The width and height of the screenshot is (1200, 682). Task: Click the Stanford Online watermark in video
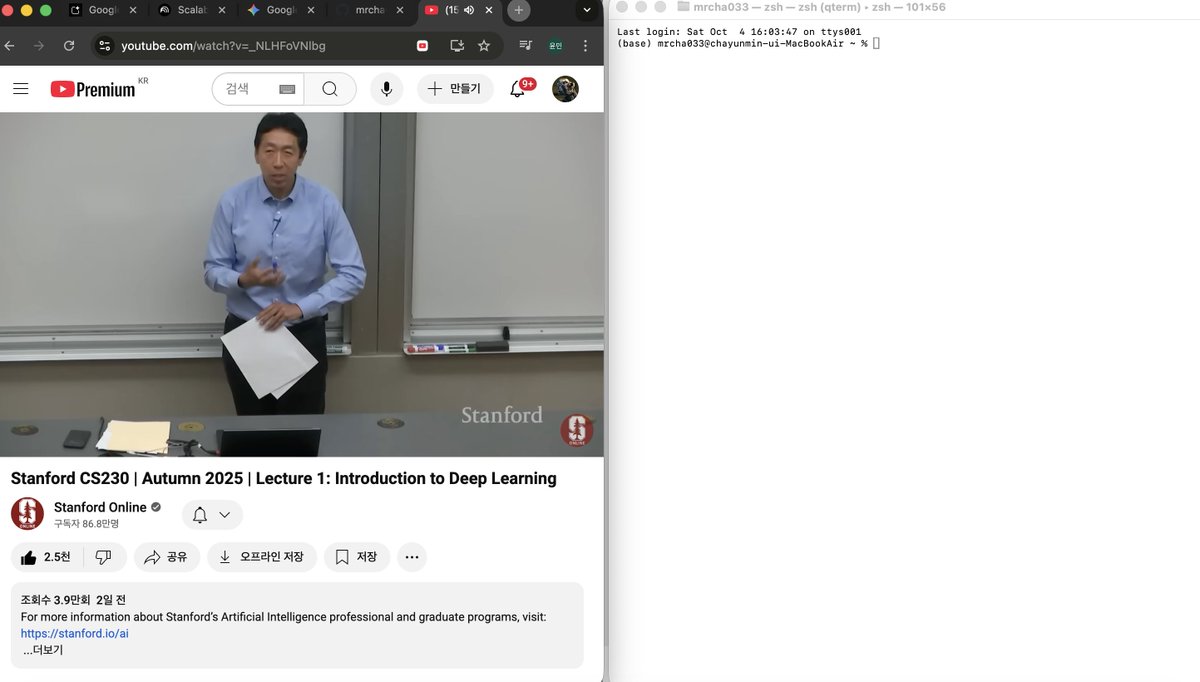point(576,430)
